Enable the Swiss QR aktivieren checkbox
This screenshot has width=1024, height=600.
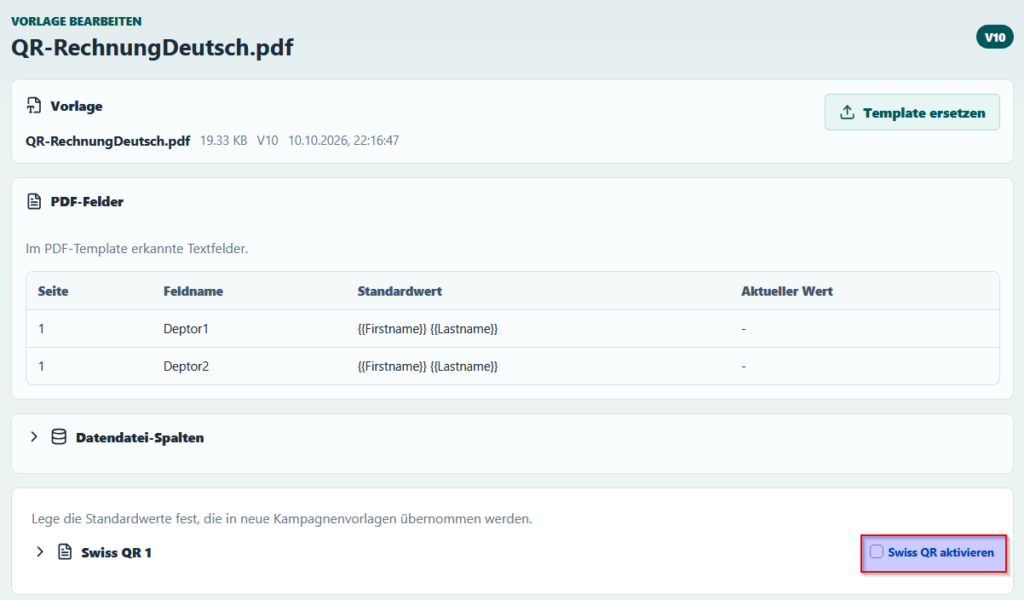click(x=876, y=552)
